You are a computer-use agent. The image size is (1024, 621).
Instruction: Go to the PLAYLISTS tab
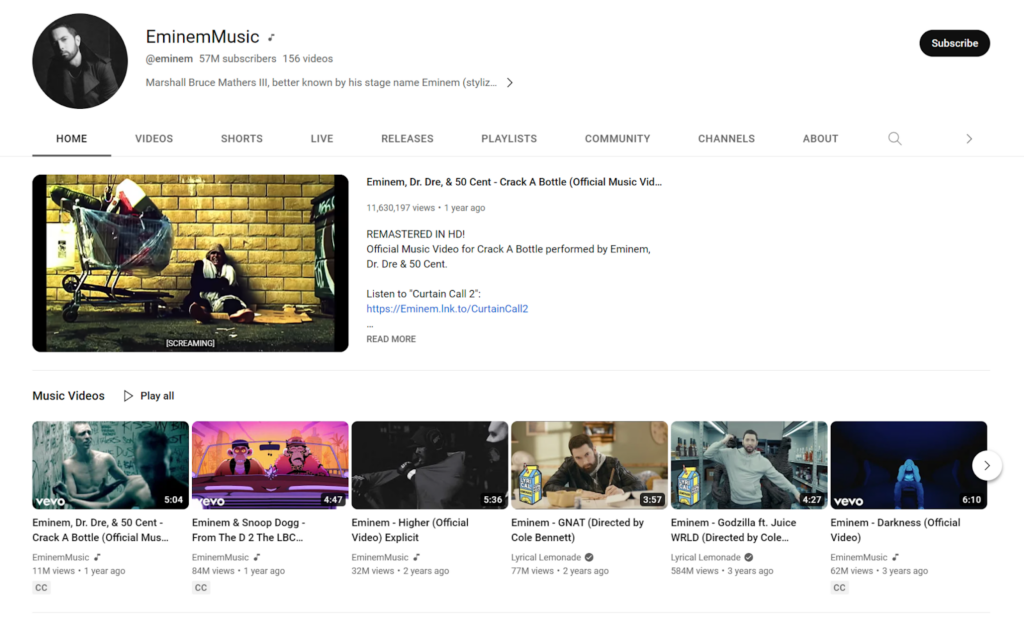click(x=509, y=138)
